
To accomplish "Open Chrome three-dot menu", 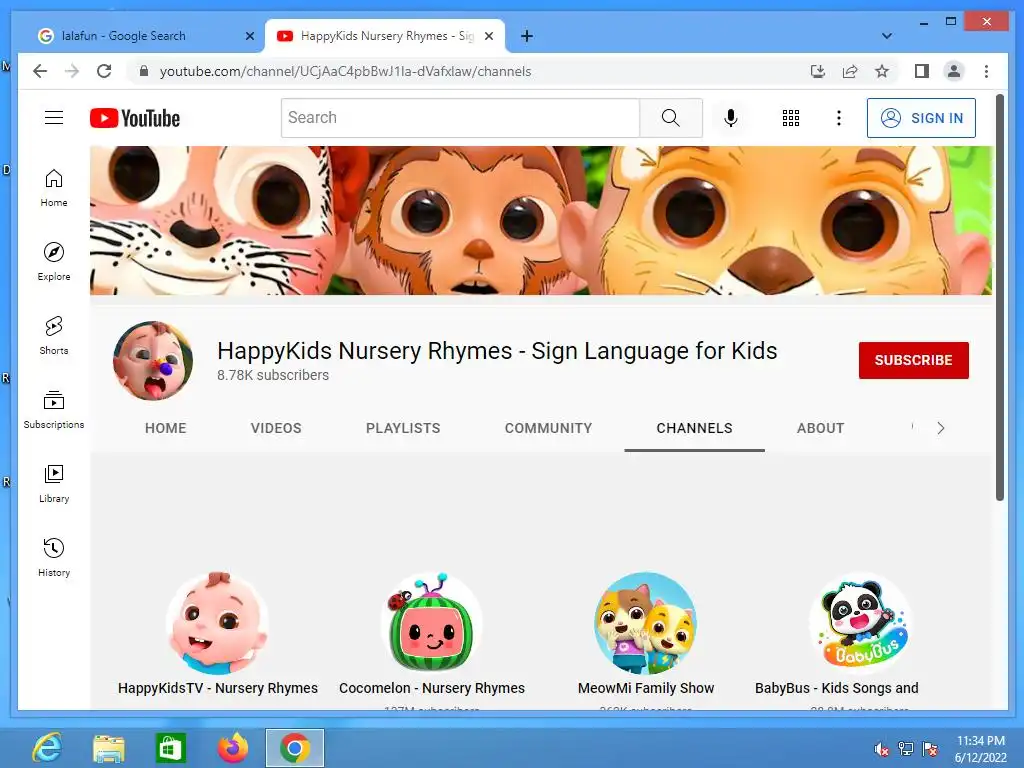I will (x=986, y=71).
